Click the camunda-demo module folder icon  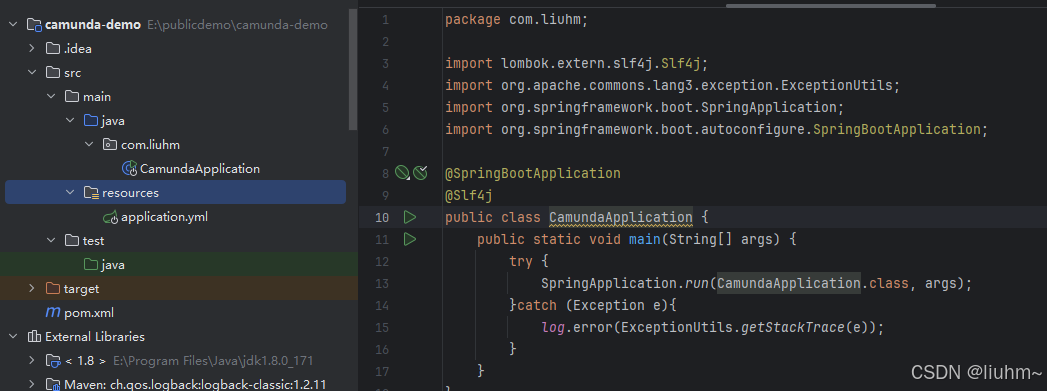coord(33,25)
